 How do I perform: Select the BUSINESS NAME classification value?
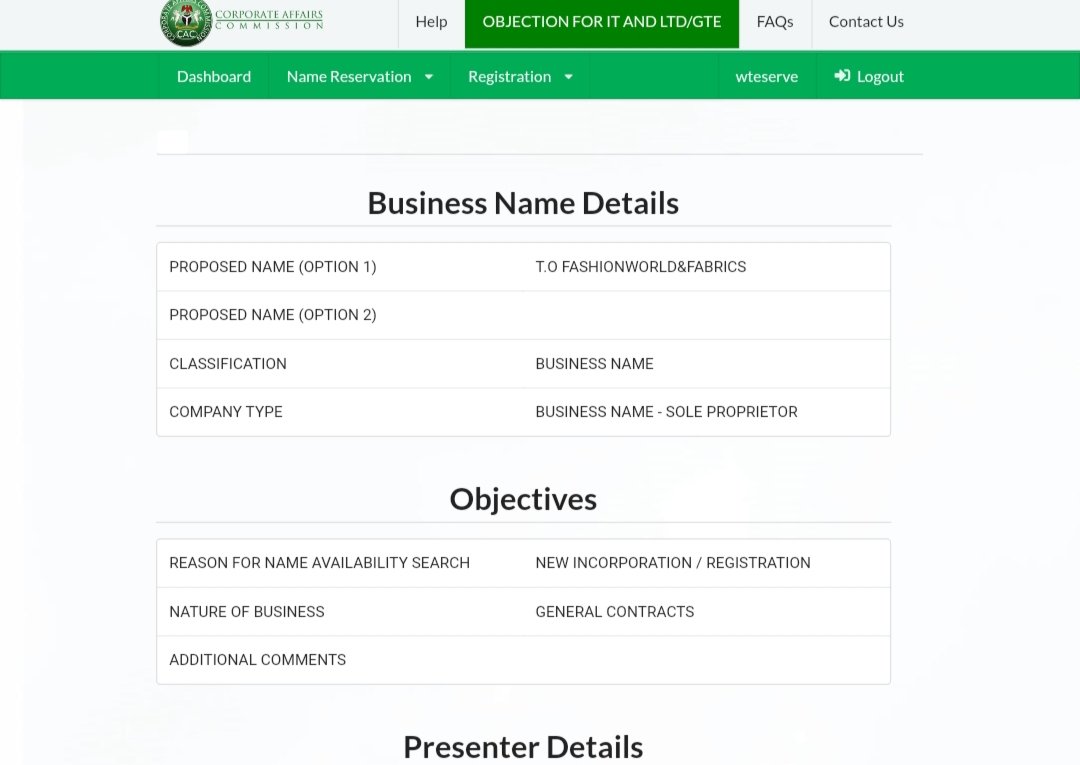pyautogui.click(x=594, y=364)
